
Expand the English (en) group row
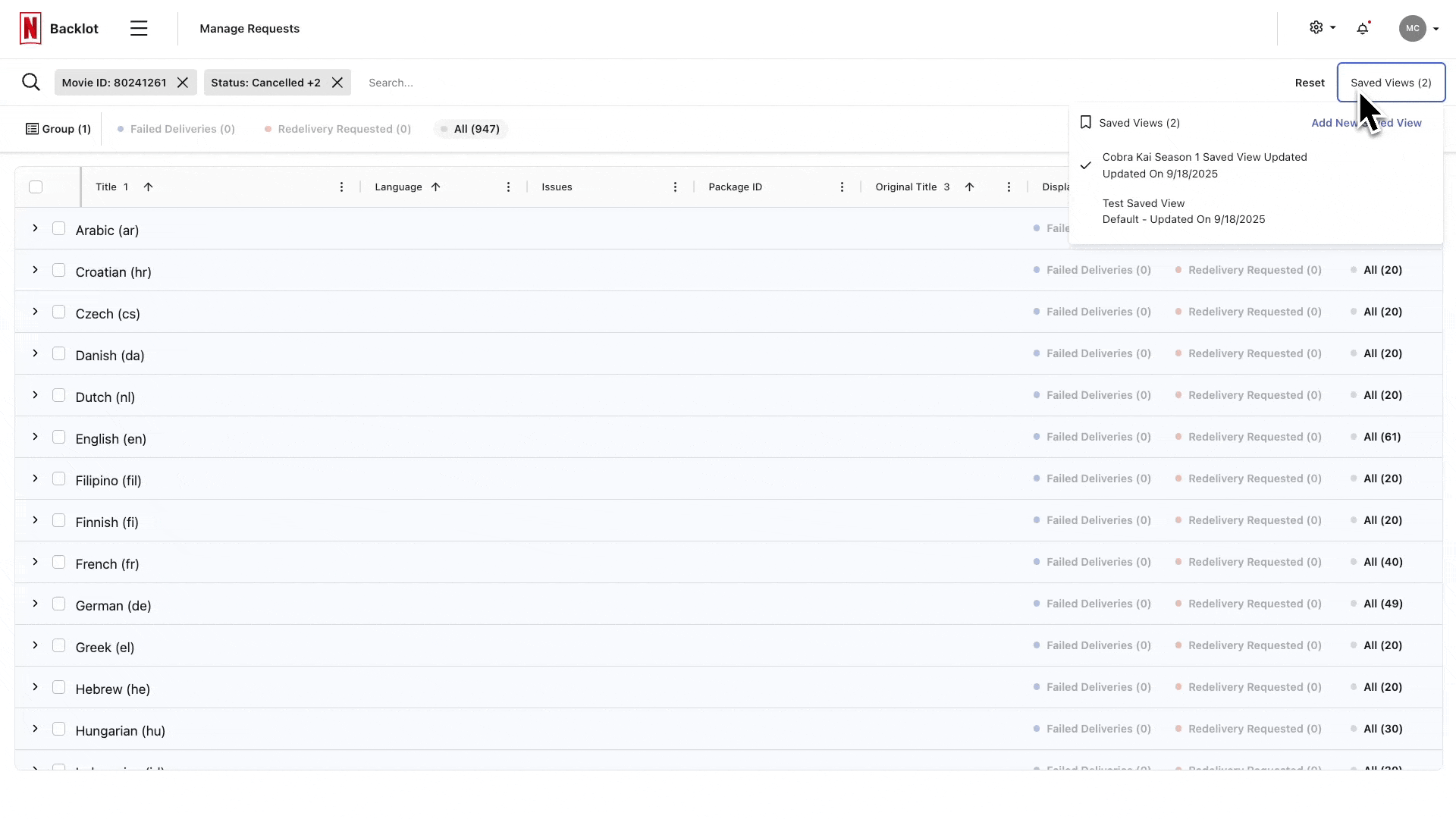[35, 437]
